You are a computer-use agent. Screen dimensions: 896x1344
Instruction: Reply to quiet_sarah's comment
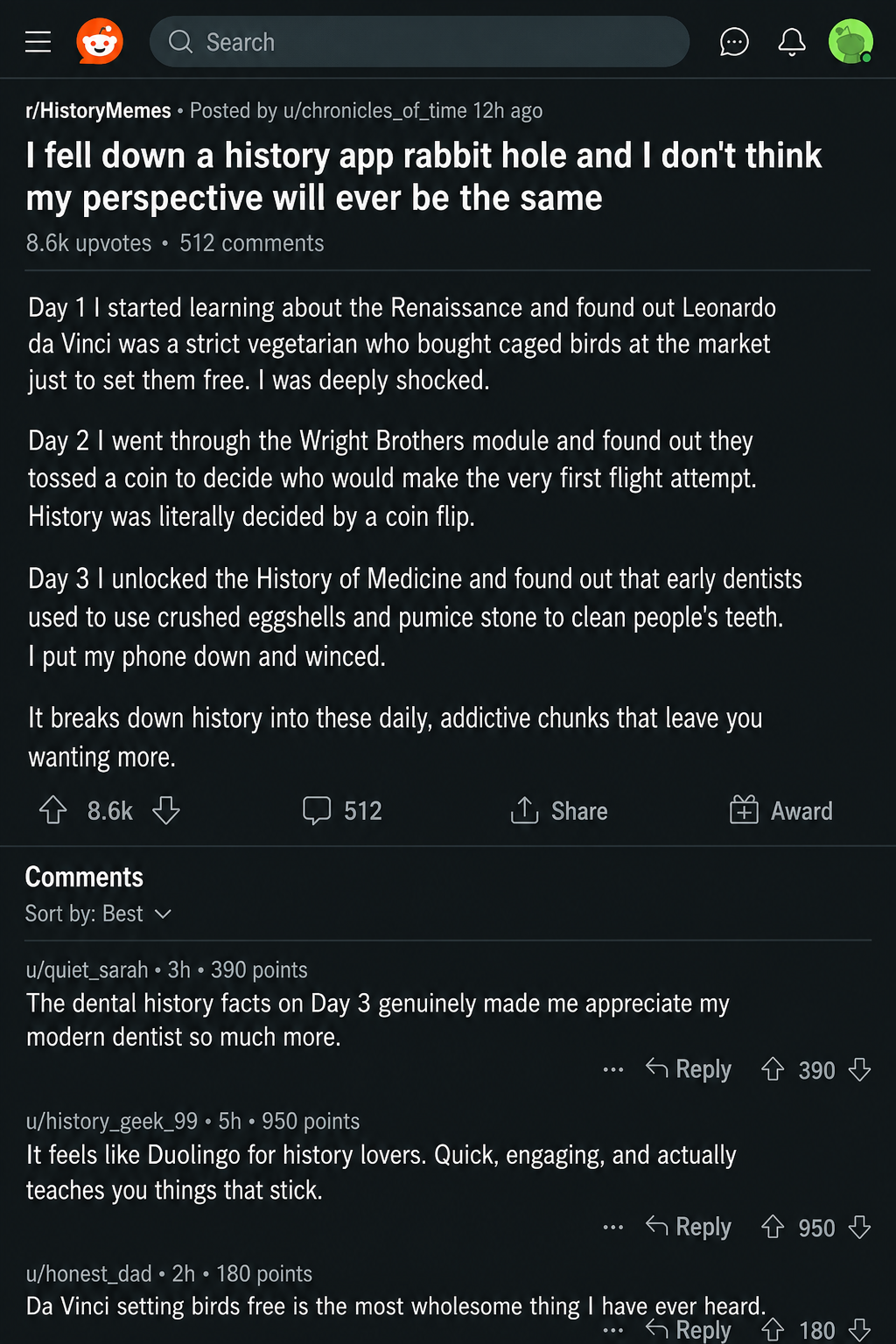(x=689, y=1068)
